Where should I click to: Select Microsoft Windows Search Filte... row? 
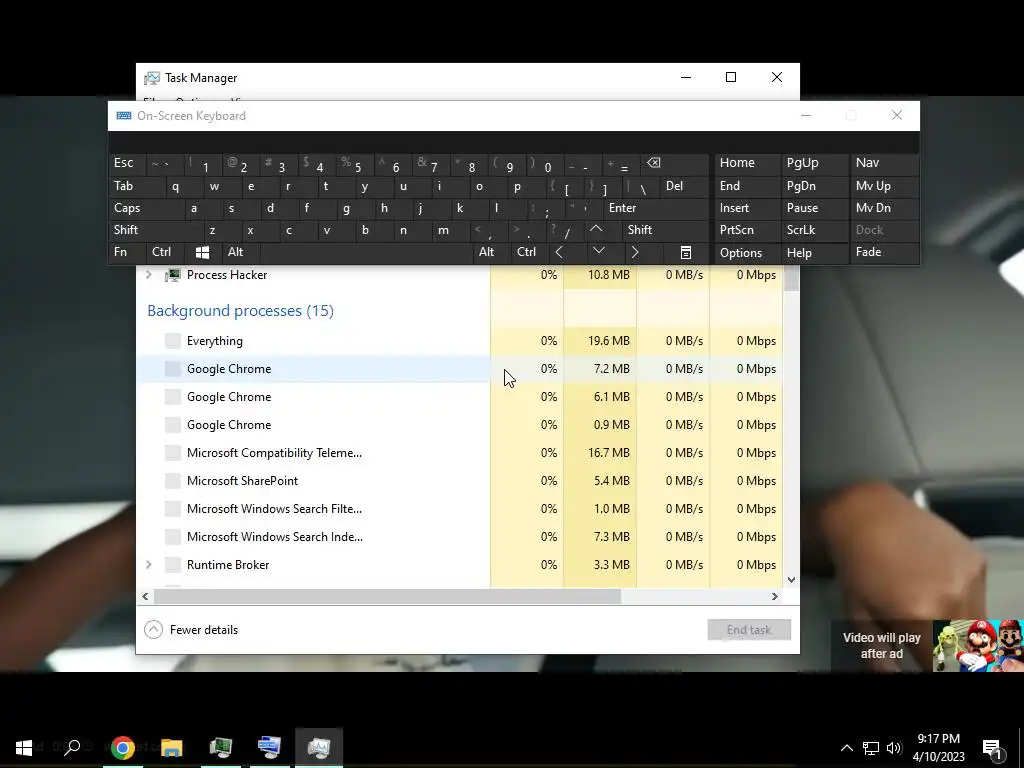[459, 509]
